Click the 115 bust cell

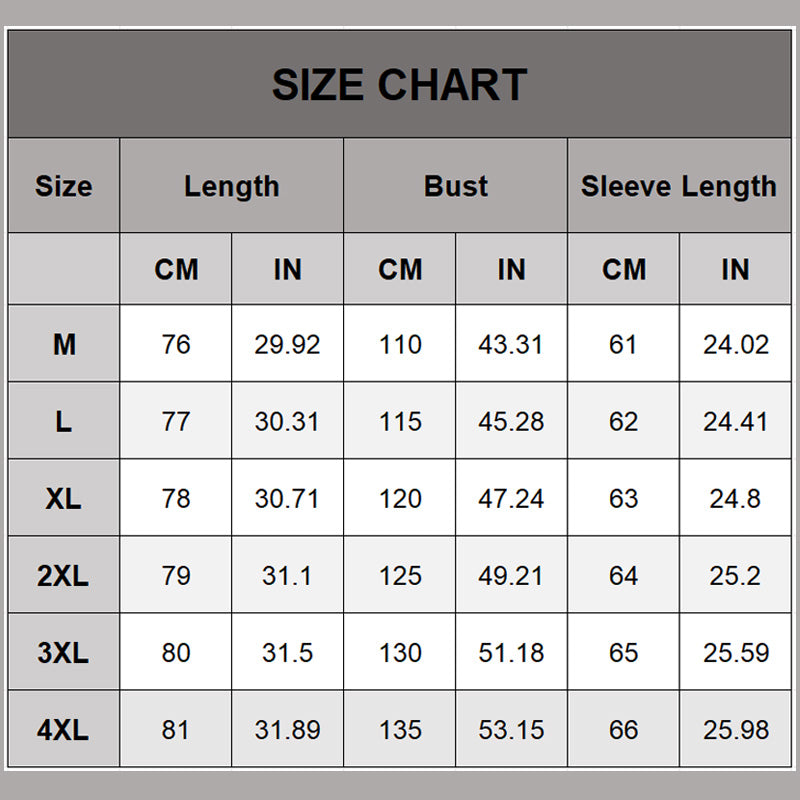pos(400,422)
